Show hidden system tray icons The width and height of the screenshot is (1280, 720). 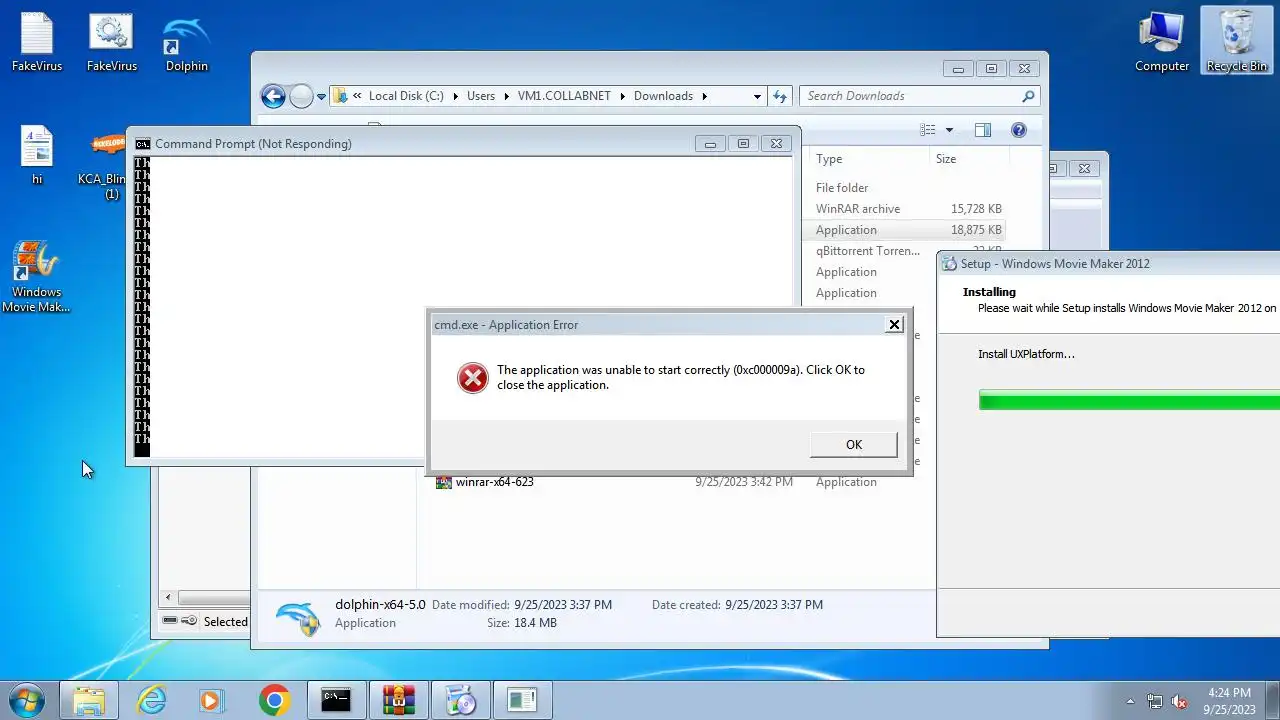1131,701
